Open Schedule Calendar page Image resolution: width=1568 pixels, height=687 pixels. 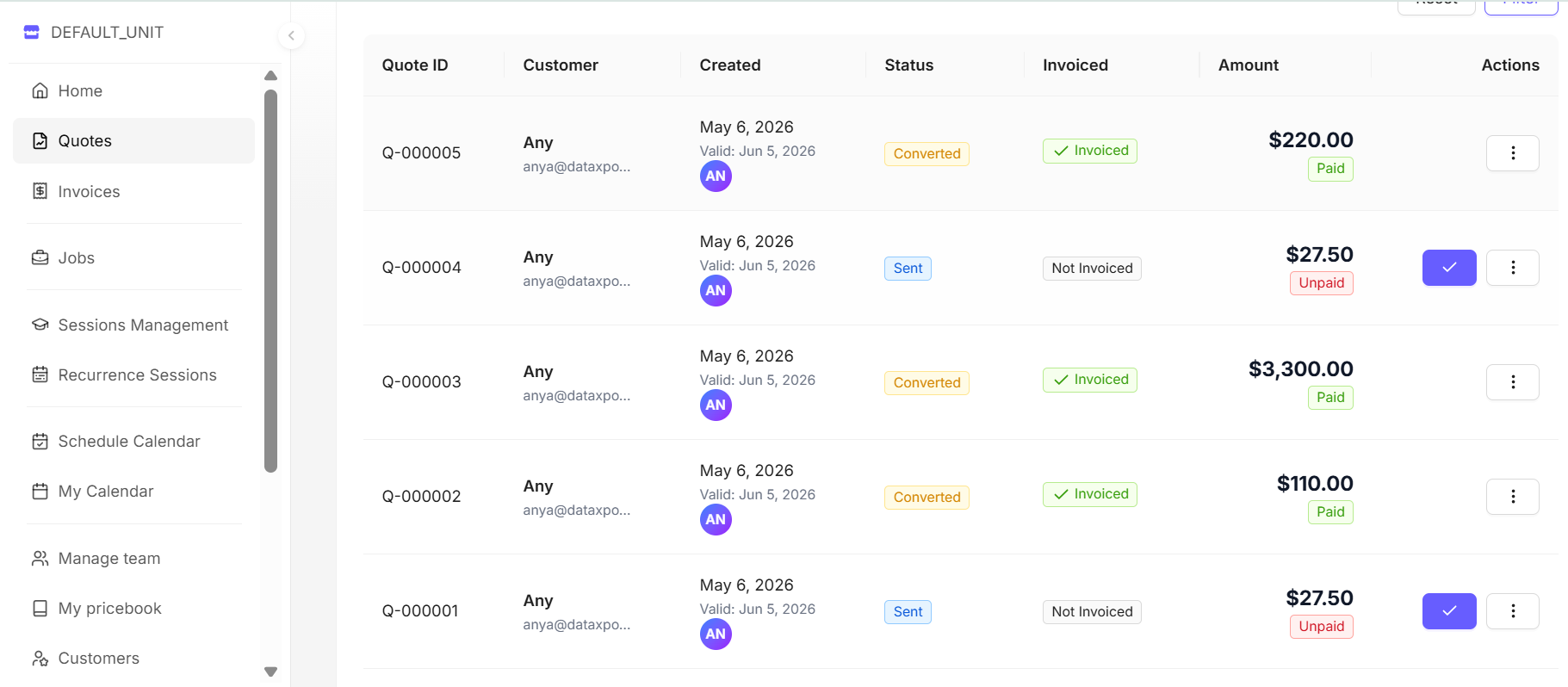tap(133, 442)
